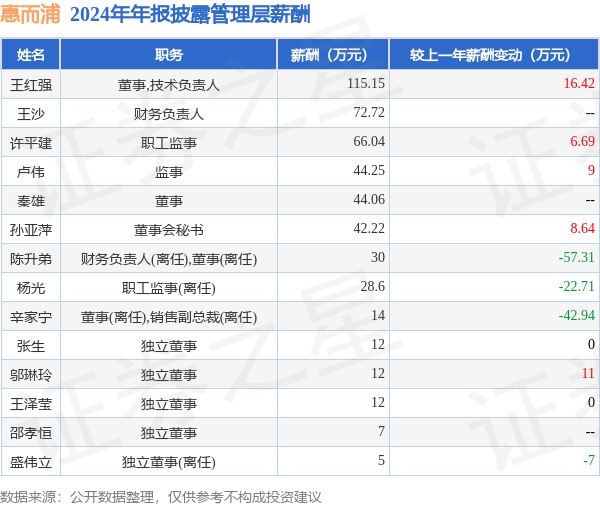Click the change value -42.94
The height and width of the screenshot is (506, 600).
tap(576, 315)
